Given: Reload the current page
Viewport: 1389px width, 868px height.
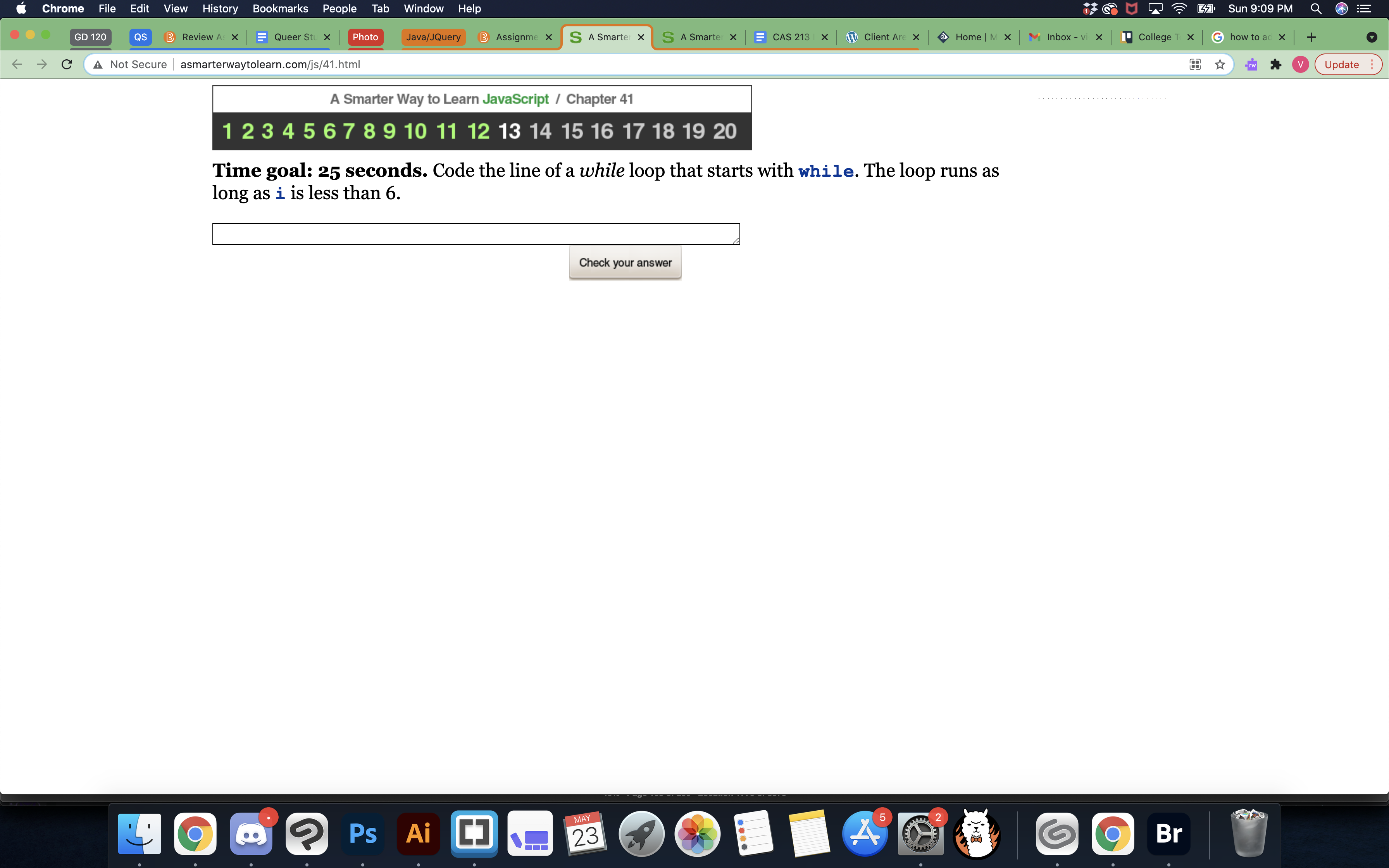Looking at the screenshot, I should pyautogui.click(x=67, y=64).
